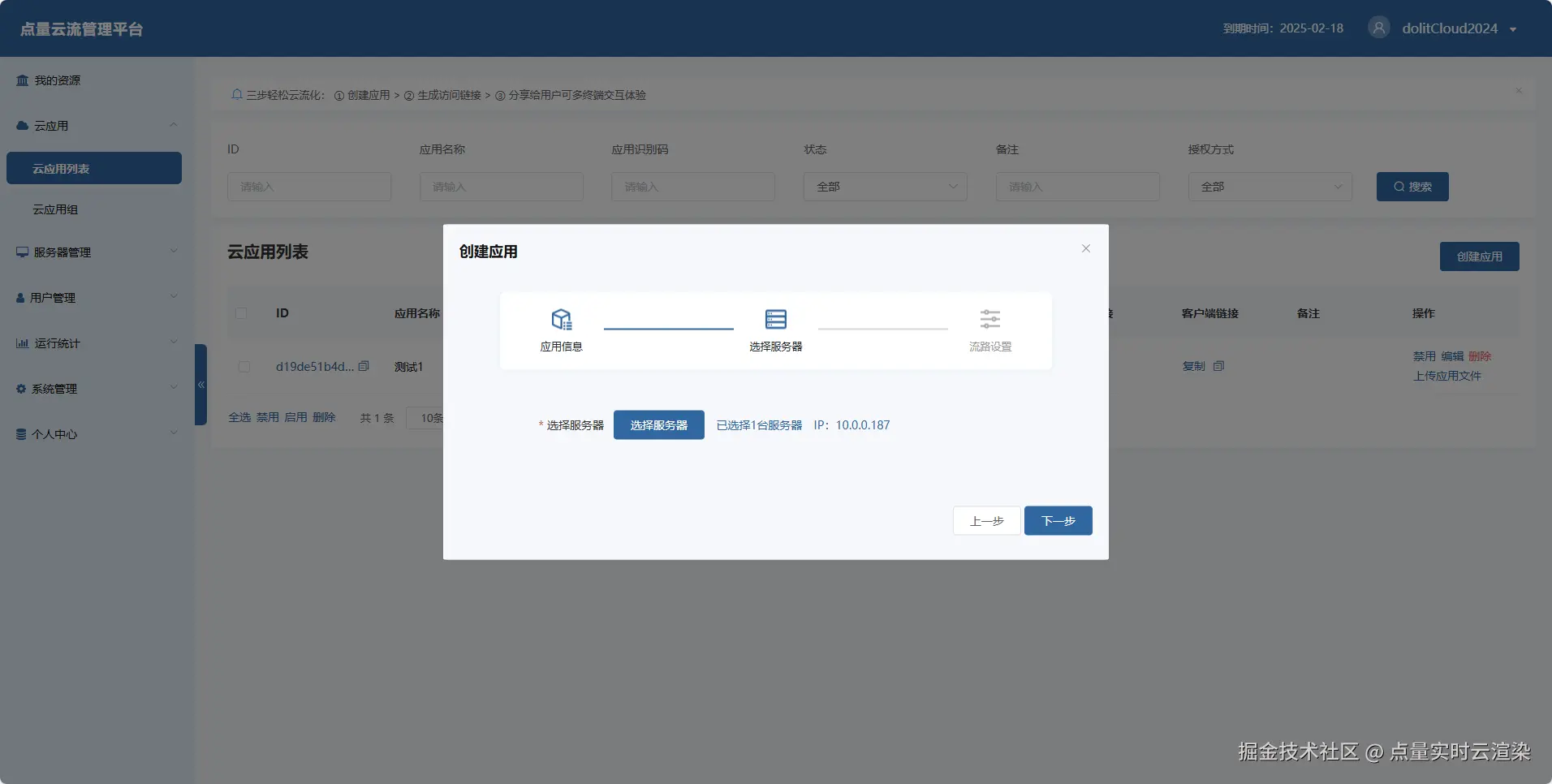Screen dimensions: 1552x784
Task: Close the 创建应用 dialog
Action: click(x=1086, y=248)
